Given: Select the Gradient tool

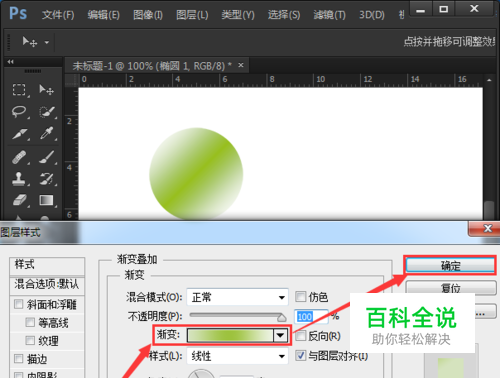Looking at the screenshot, I should click(46, 200).
